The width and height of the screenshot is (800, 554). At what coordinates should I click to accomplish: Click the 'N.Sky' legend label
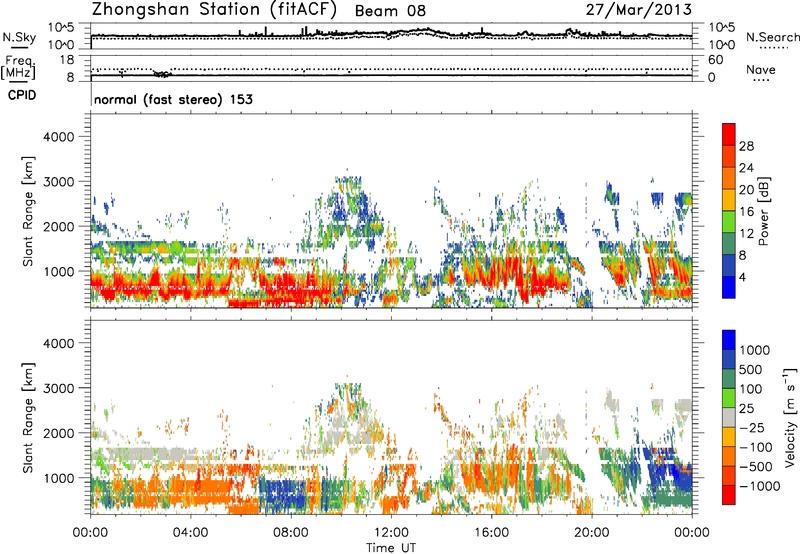coord(19,37)
